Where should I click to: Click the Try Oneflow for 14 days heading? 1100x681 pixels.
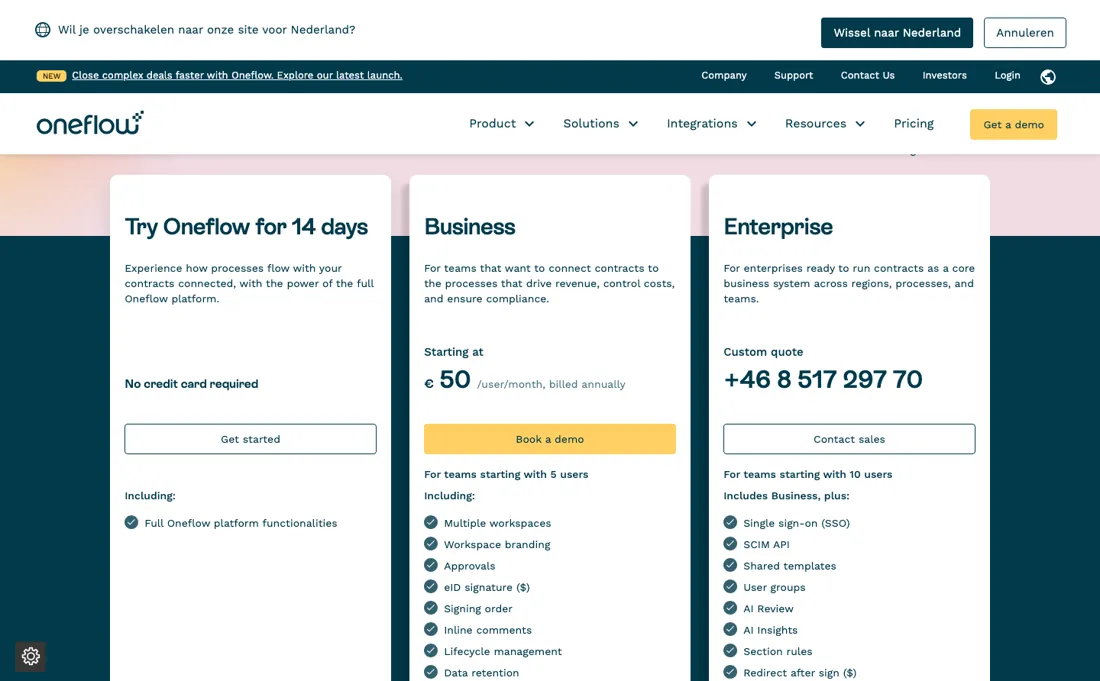pos(246,227)
